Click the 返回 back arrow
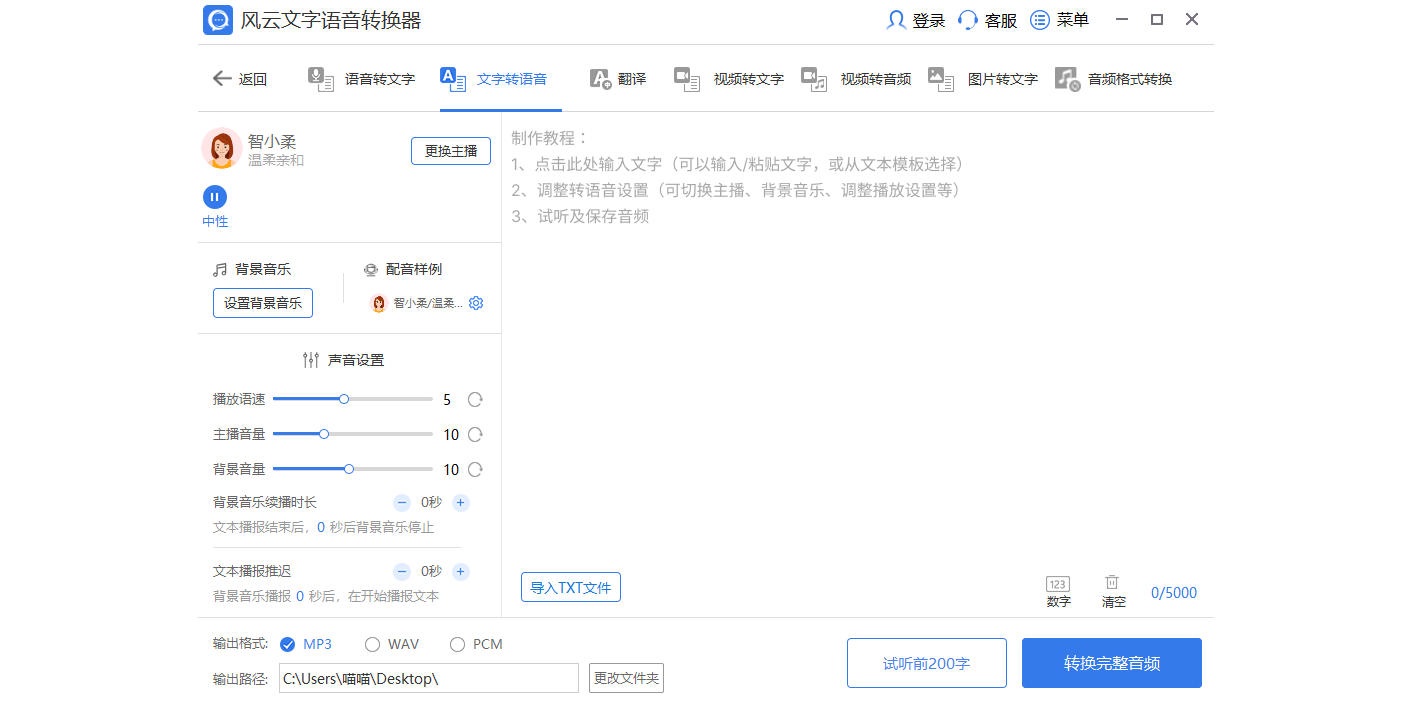This screenshot has width=1412, height=706. pos(222,78)
